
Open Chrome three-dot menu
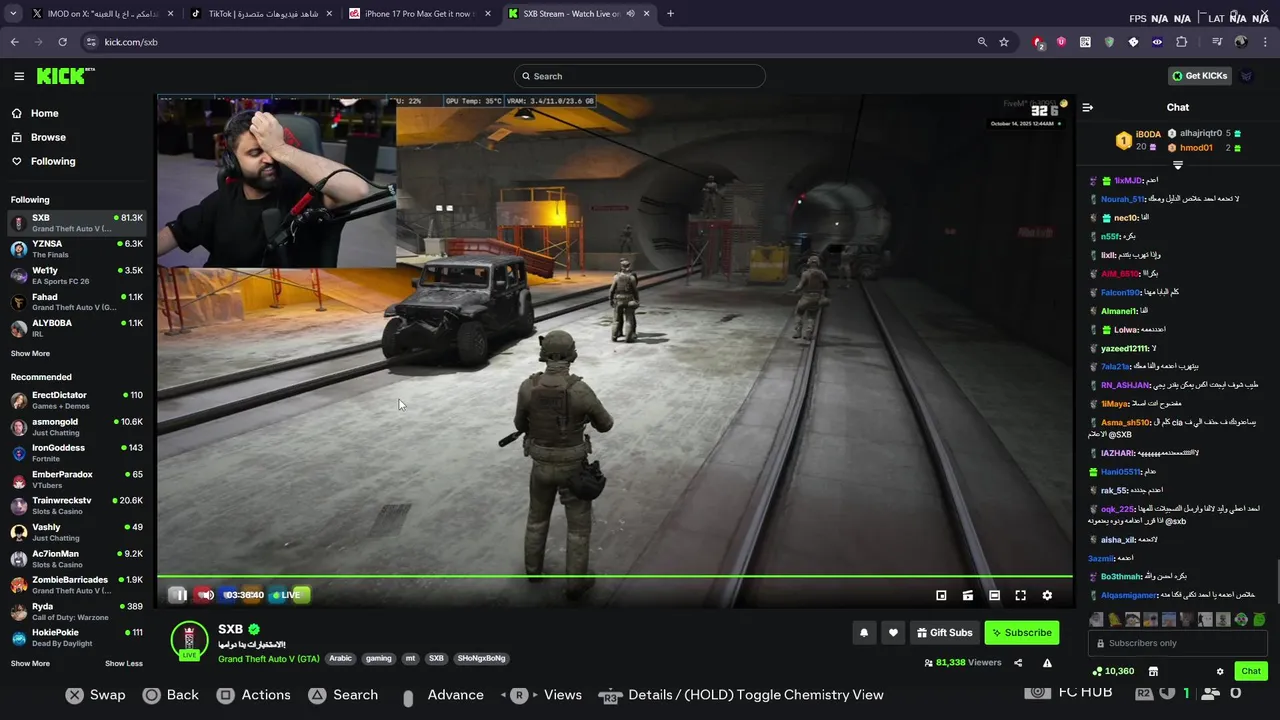click(x=1265, y=42)
